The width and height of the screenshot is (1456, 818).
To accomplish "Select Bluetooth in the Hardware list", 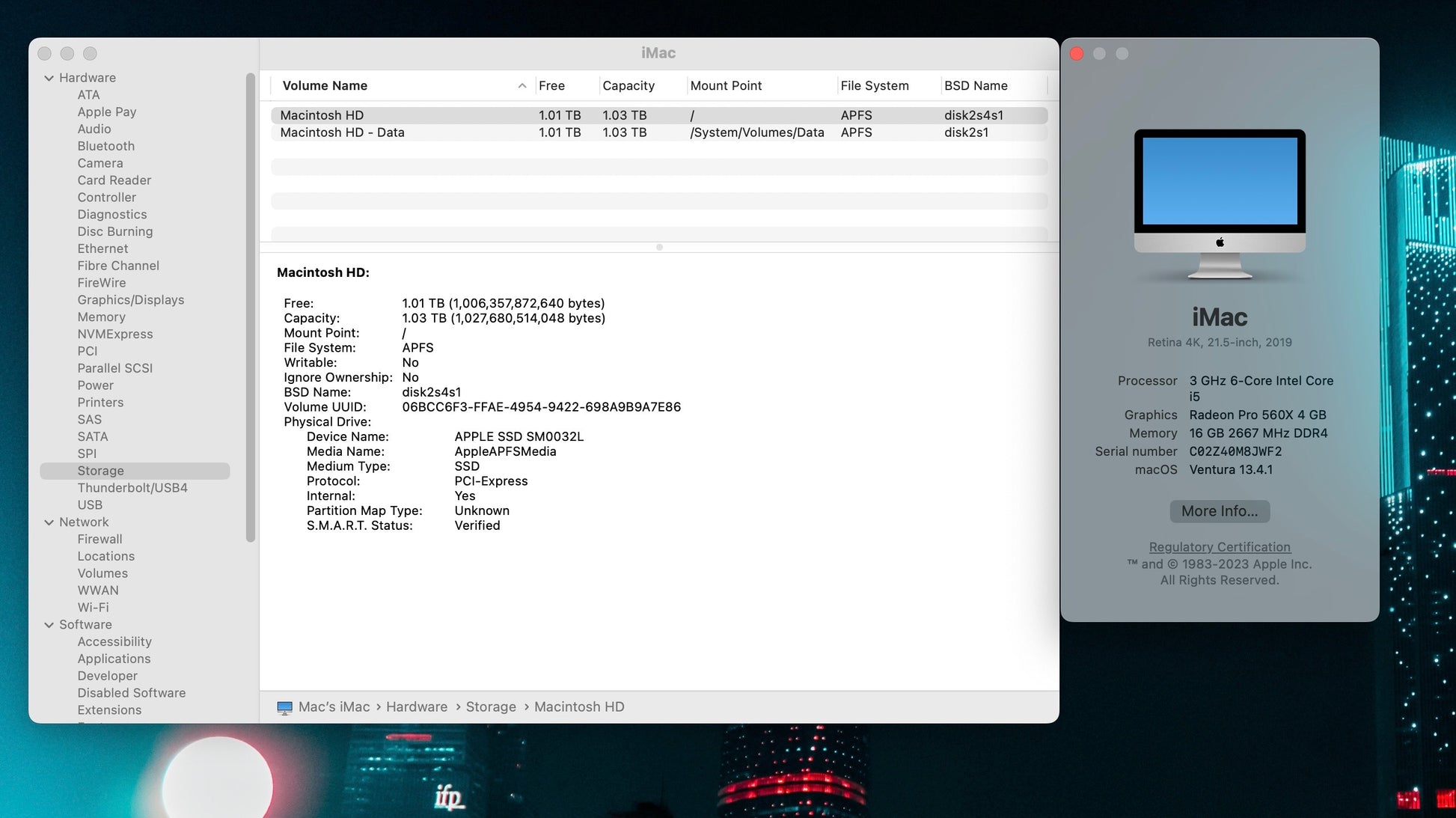I will click(105, 147).
